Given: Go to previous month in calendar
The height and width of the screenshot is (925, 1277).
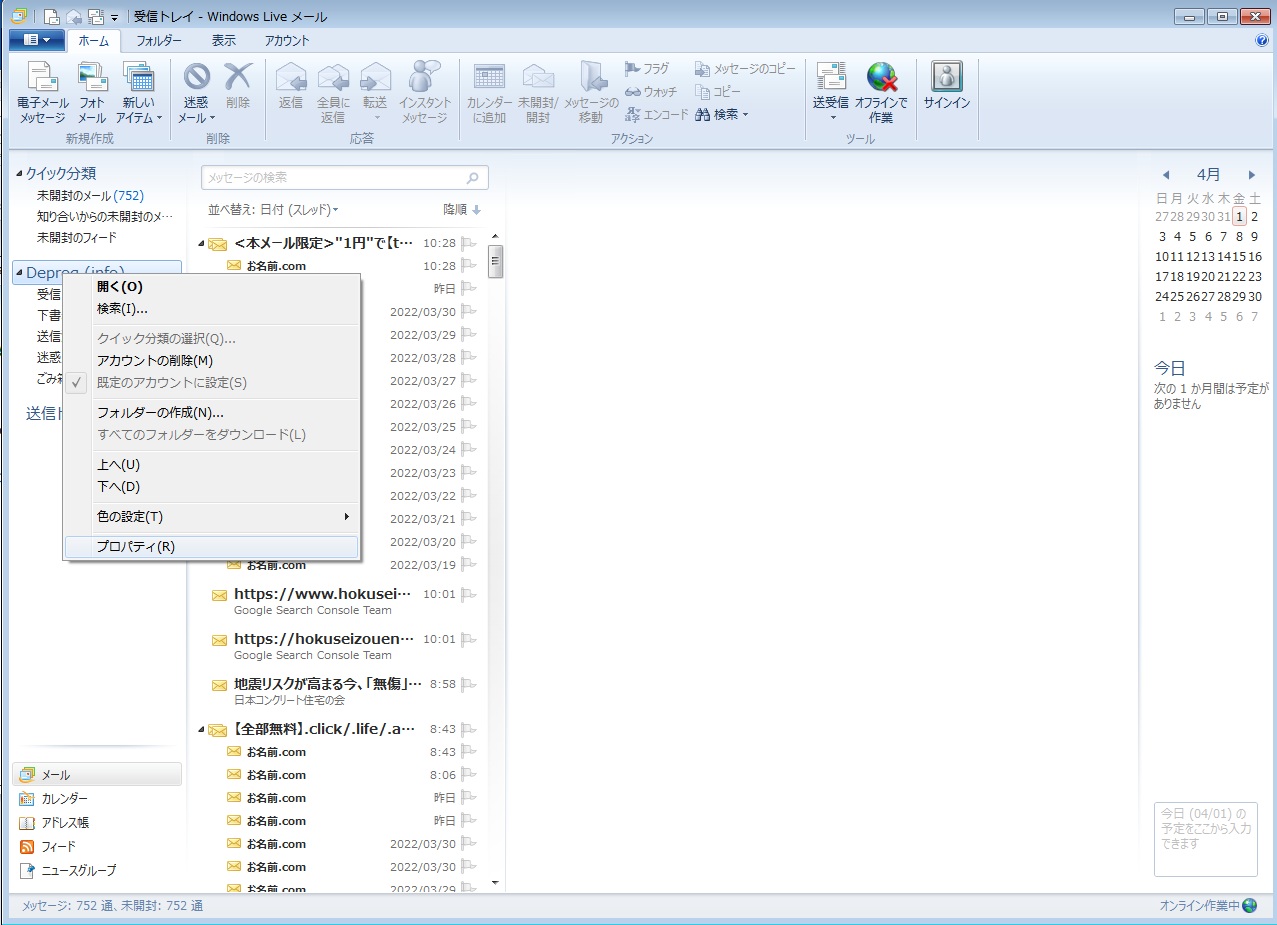Looking at the screenshot, I should [x=1165, y=175].
